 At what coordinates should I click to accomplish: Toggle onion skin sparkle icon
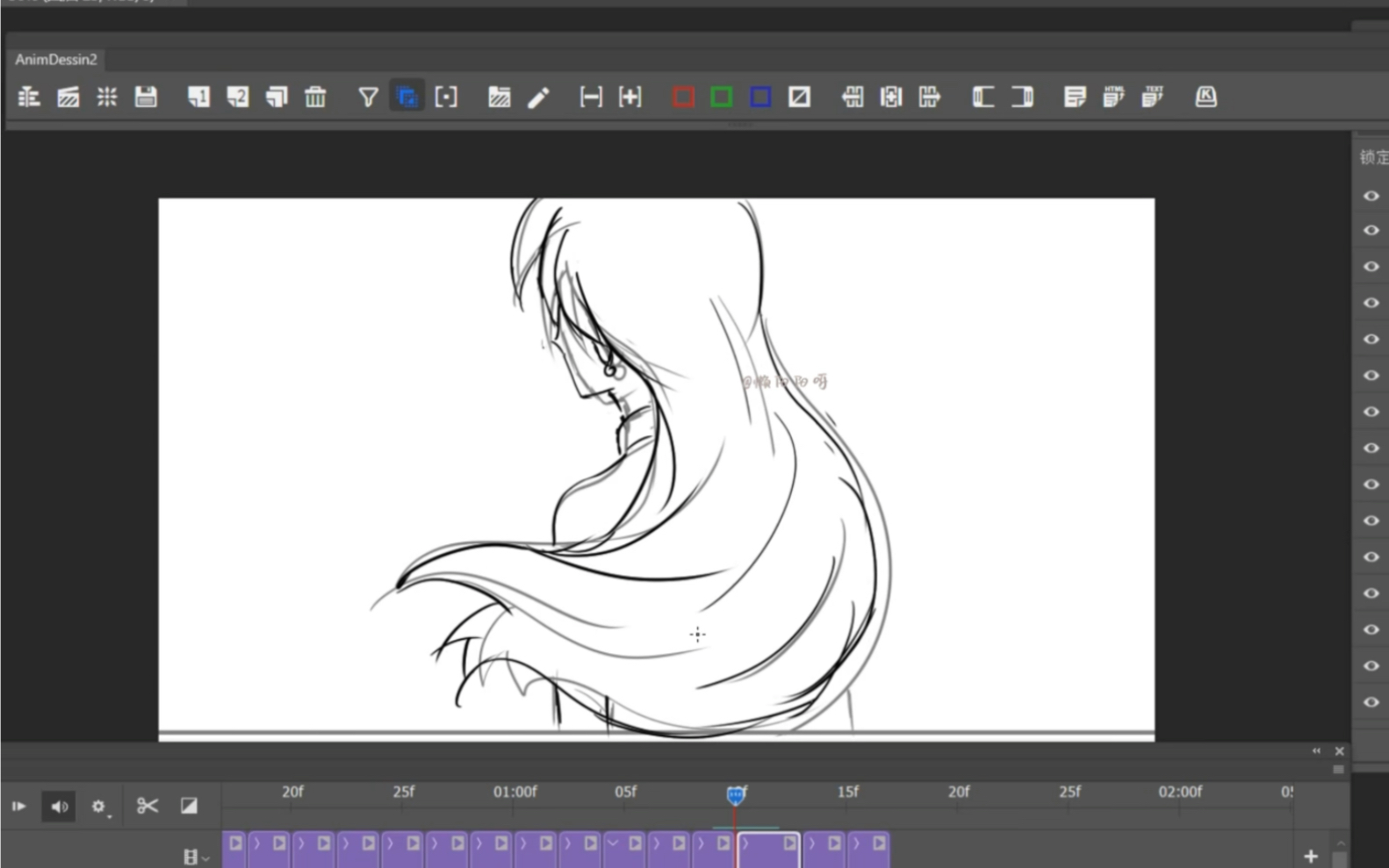pyautogui.click(x=107, y=97)
